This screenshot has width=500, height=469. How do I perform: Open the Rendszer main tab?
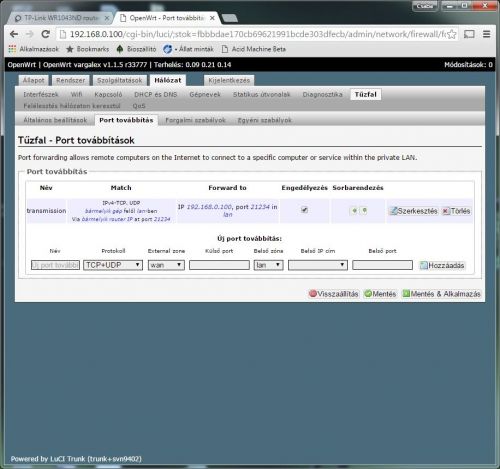[x=71, y=80]
